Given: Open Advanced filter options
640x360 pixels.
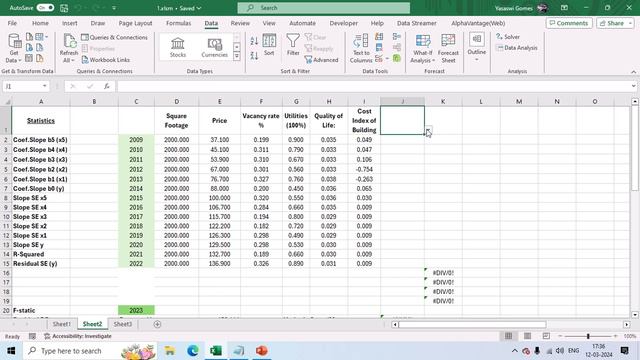Looking at the screenshot, I should pos(321,60).
